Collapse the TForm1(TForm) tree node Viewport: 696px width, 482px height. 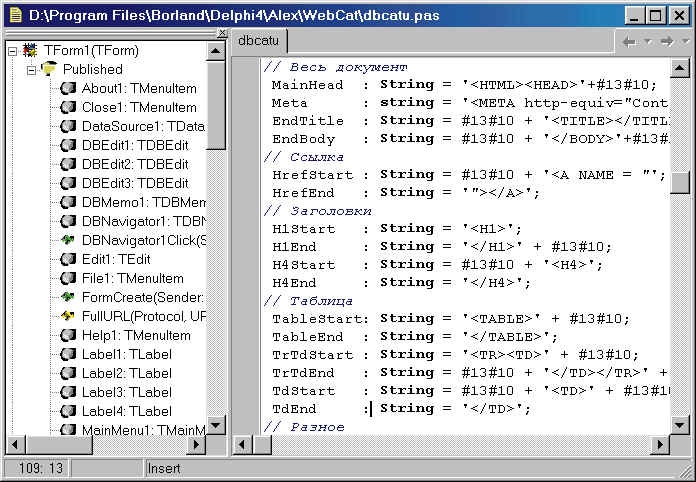(12, 51)
